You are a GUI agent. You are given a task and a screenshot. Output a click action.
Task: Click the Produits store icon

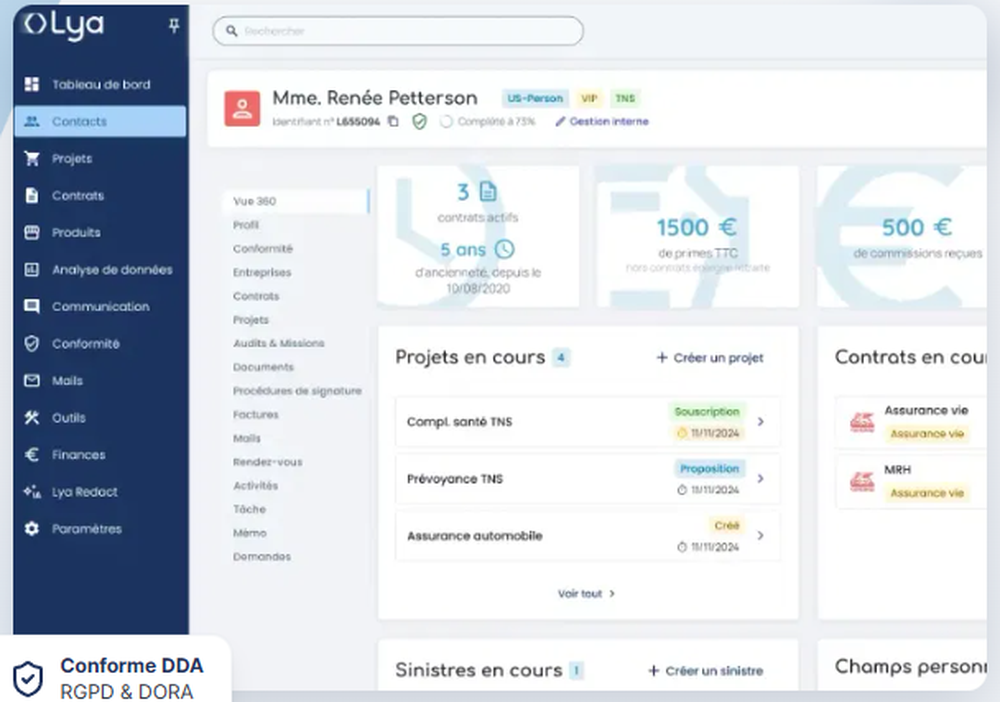tap(32, 232)
